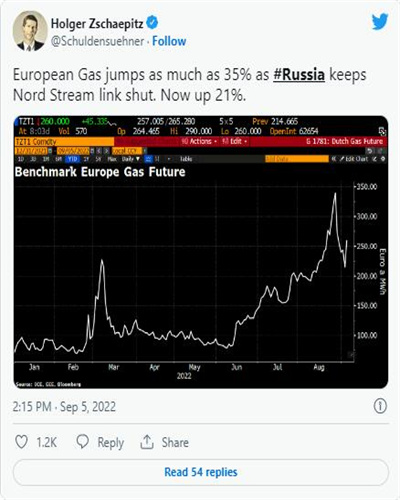This screenshot has height=500, width=400.
Task: Open the #Russia hashtag link
Action: [299, 75]
